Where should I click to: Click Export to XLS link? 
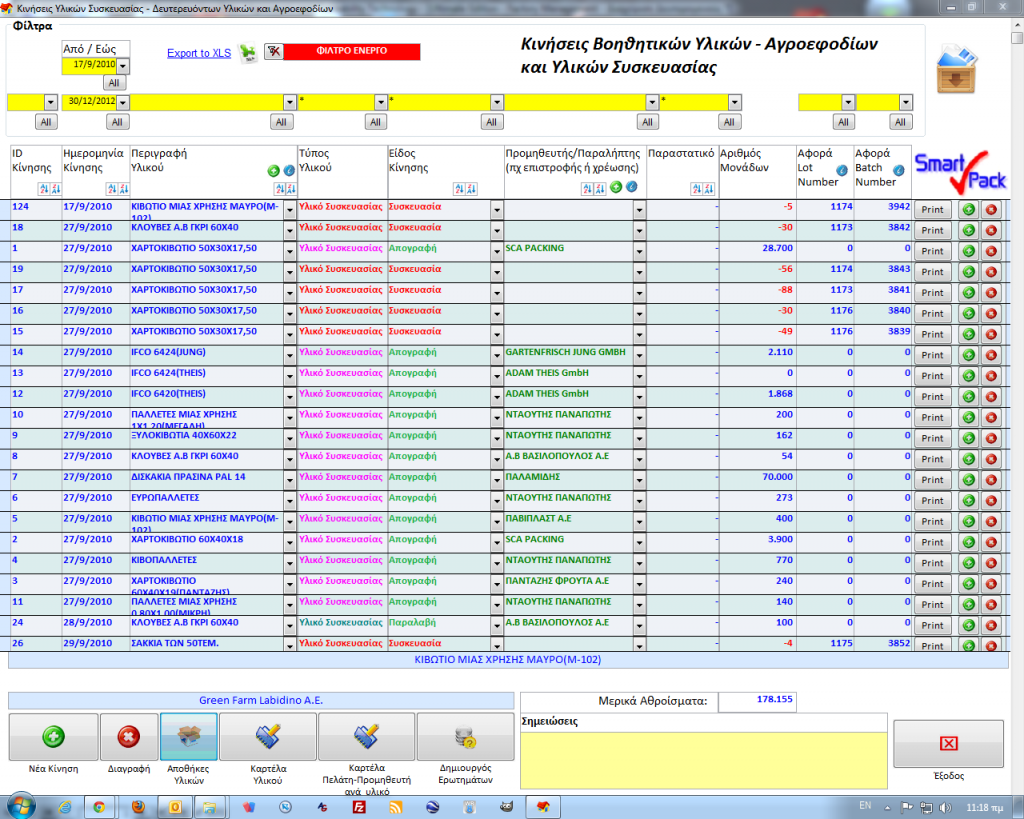point(199,54)
